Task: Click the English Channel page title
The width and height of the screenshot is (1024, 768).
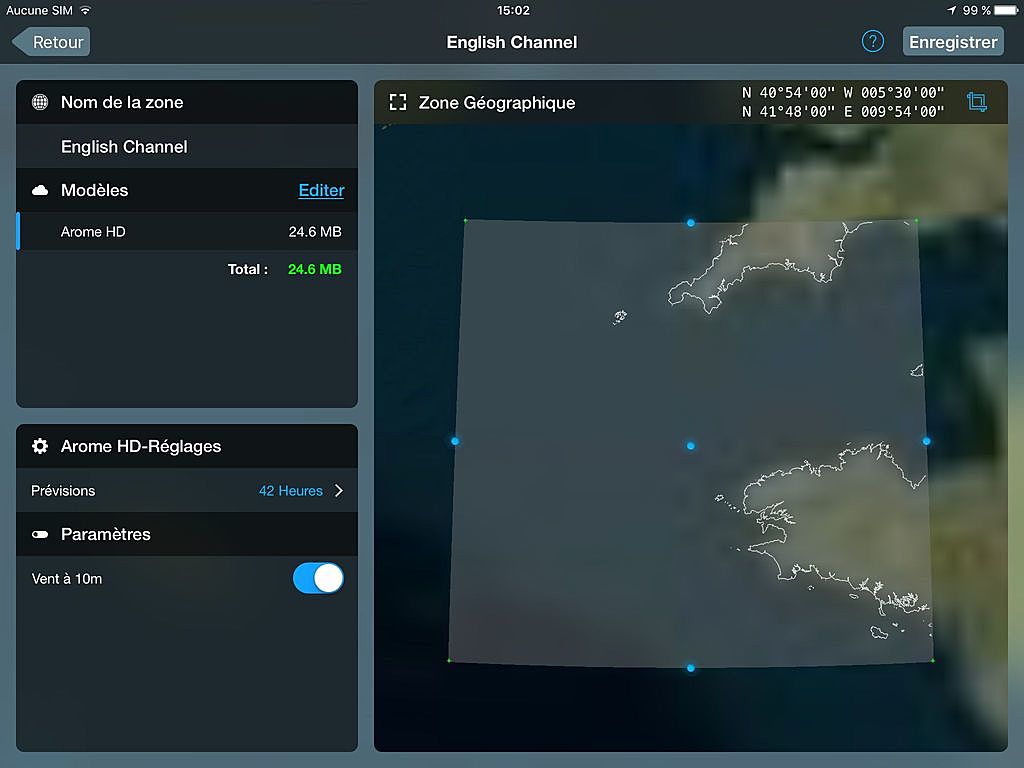Action: (x=511, y=42)
